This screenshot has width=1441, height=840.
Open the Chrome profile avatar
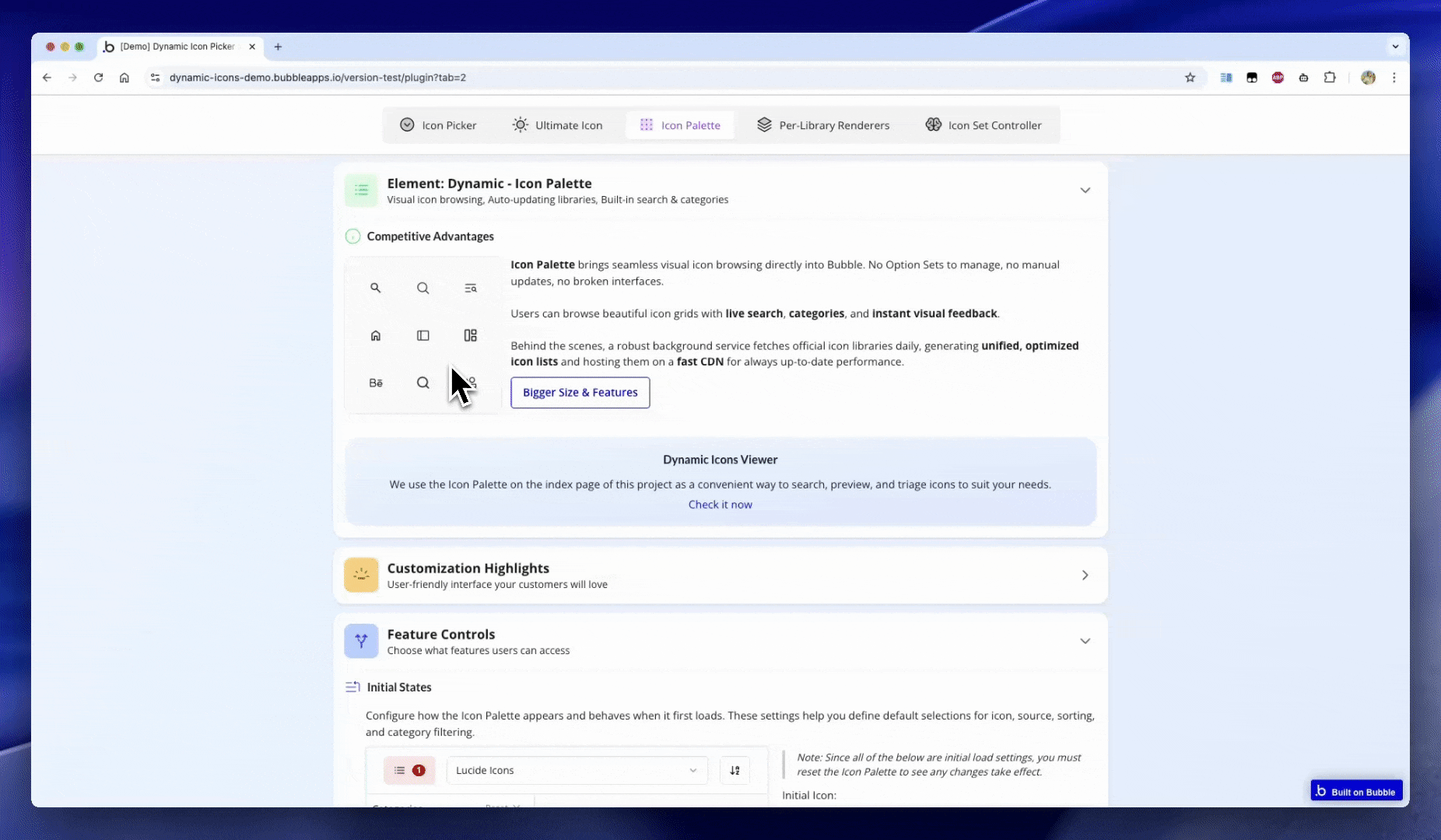(x=1368, y=78)
